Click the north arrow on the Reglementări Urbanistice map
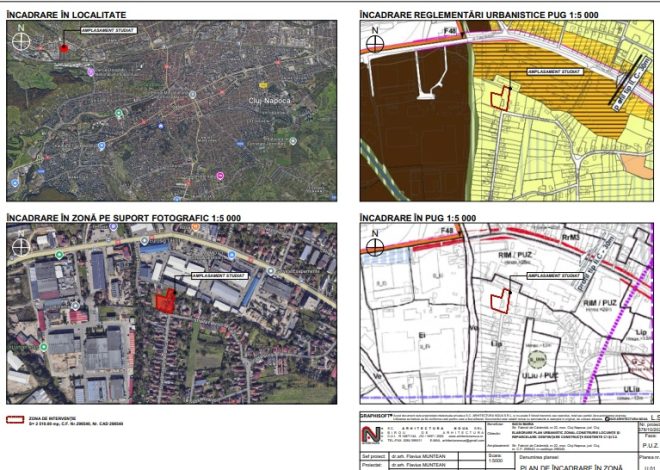The image size is (660, 470). pyautogui.click(x=376, y=43)
